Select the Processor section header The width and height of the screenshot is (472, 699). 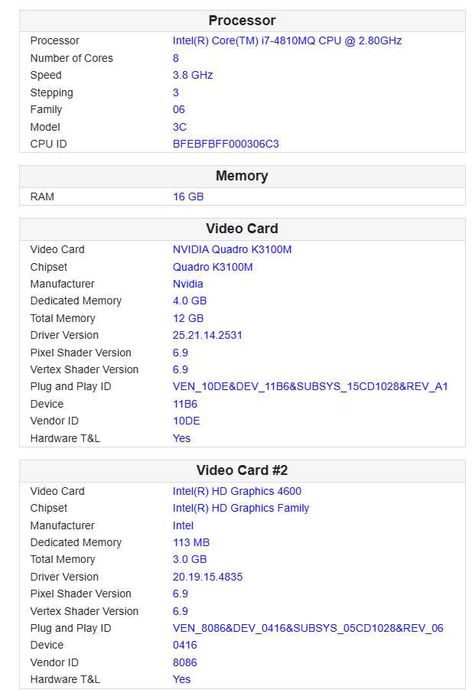[x=242, y=21]
